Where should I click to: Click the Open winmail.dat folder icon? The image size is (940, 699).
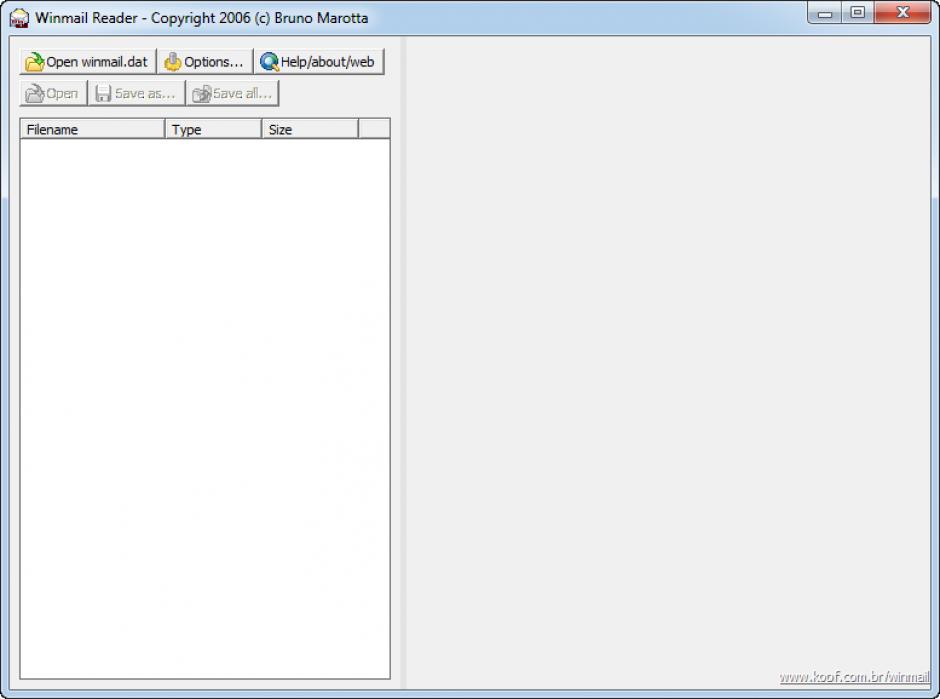[x=34, y=62]
